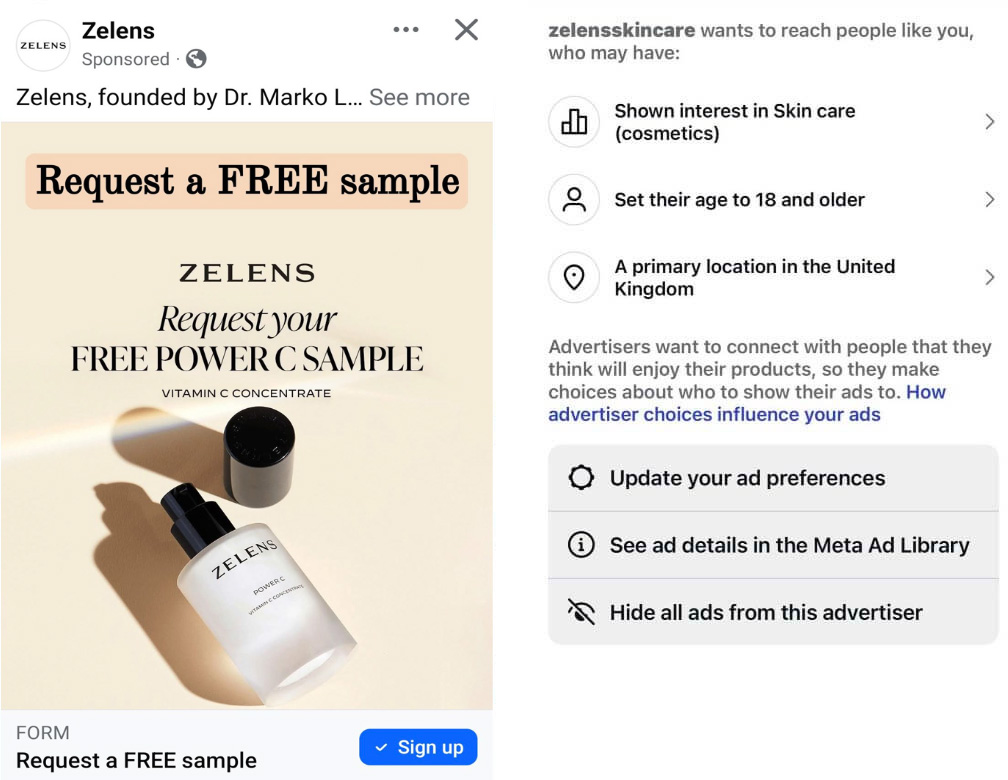Close the Zelens ad with the X
The height and width of the screenshot is (780, 1008).
[466, 30]
